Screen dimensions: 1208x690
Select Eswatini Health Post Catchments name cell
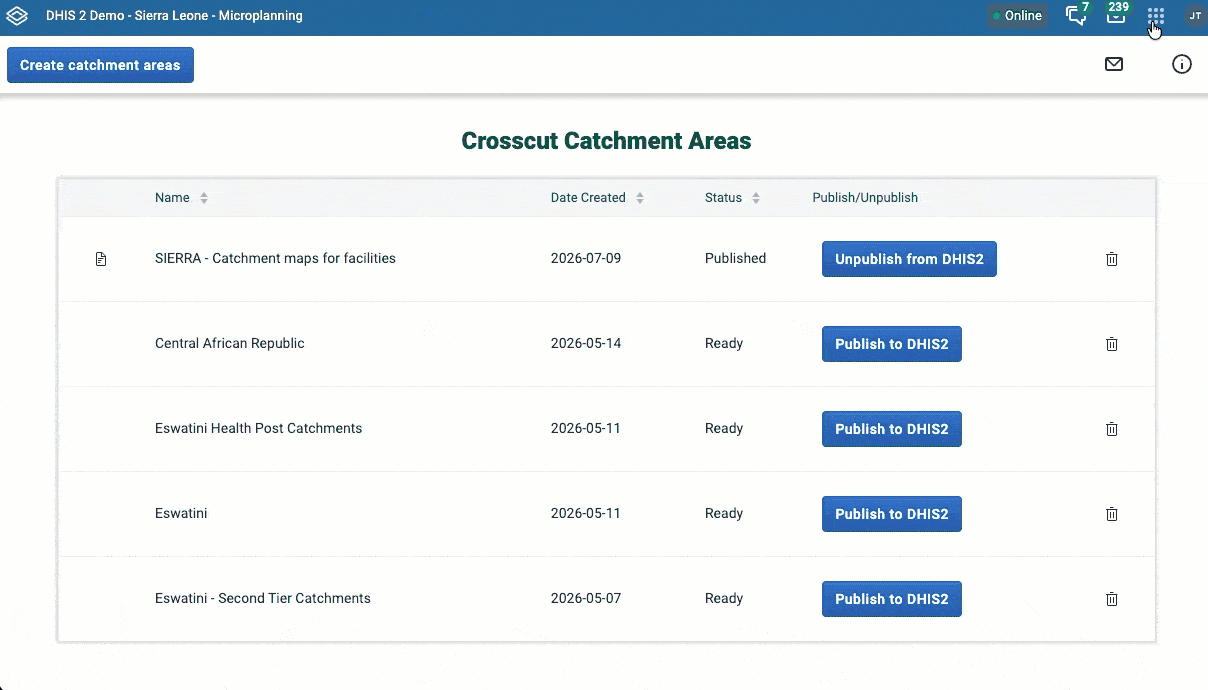(258, 428)
